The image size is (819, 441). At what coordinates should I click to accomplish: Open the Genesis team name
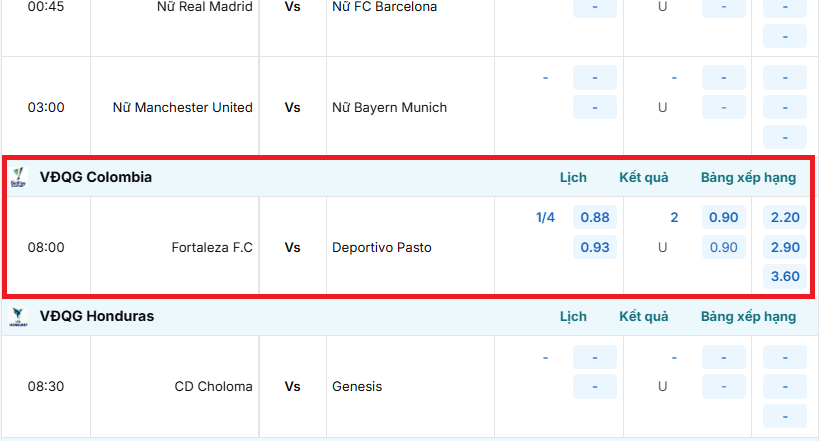(x=357, y=386)
